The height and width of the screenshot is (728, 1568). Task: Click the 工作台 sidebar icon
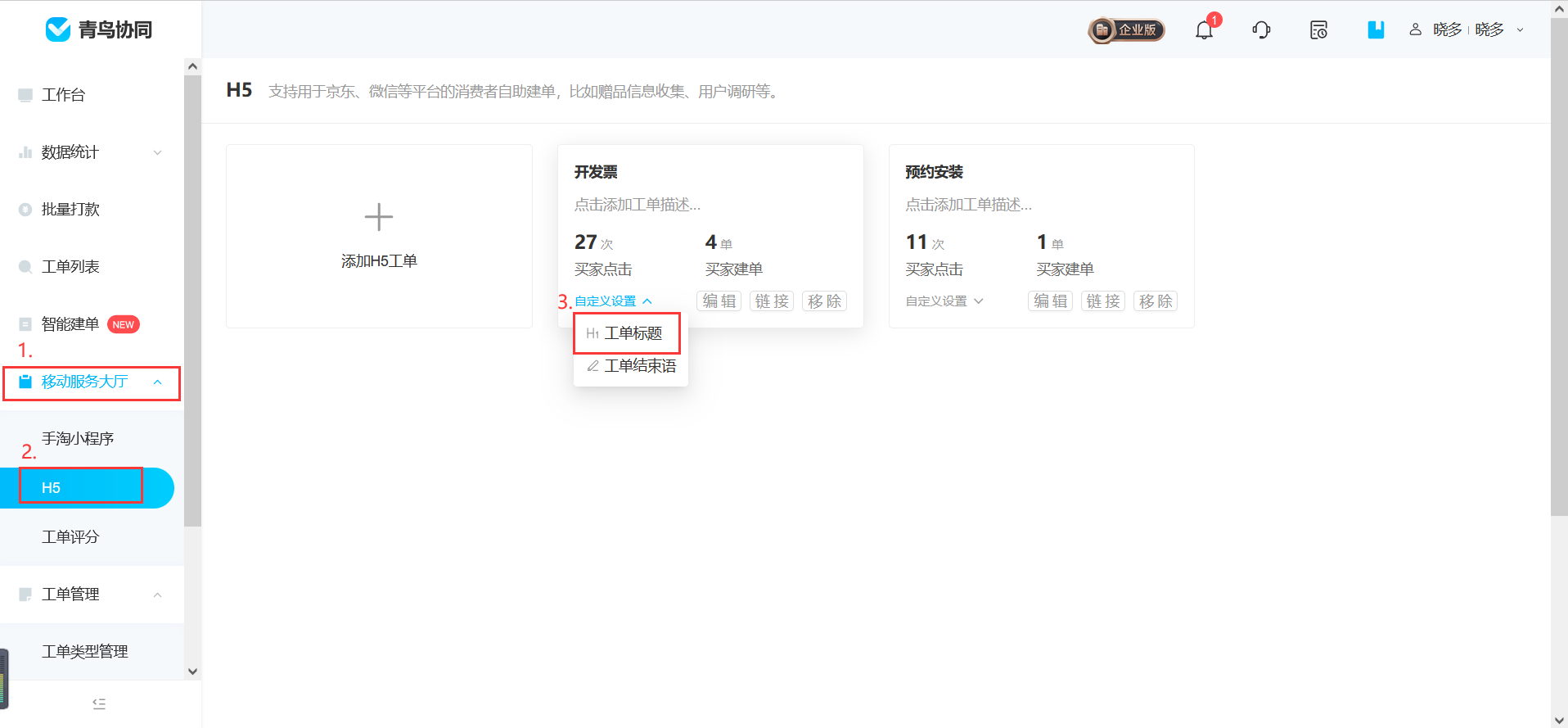coord(25,95)
